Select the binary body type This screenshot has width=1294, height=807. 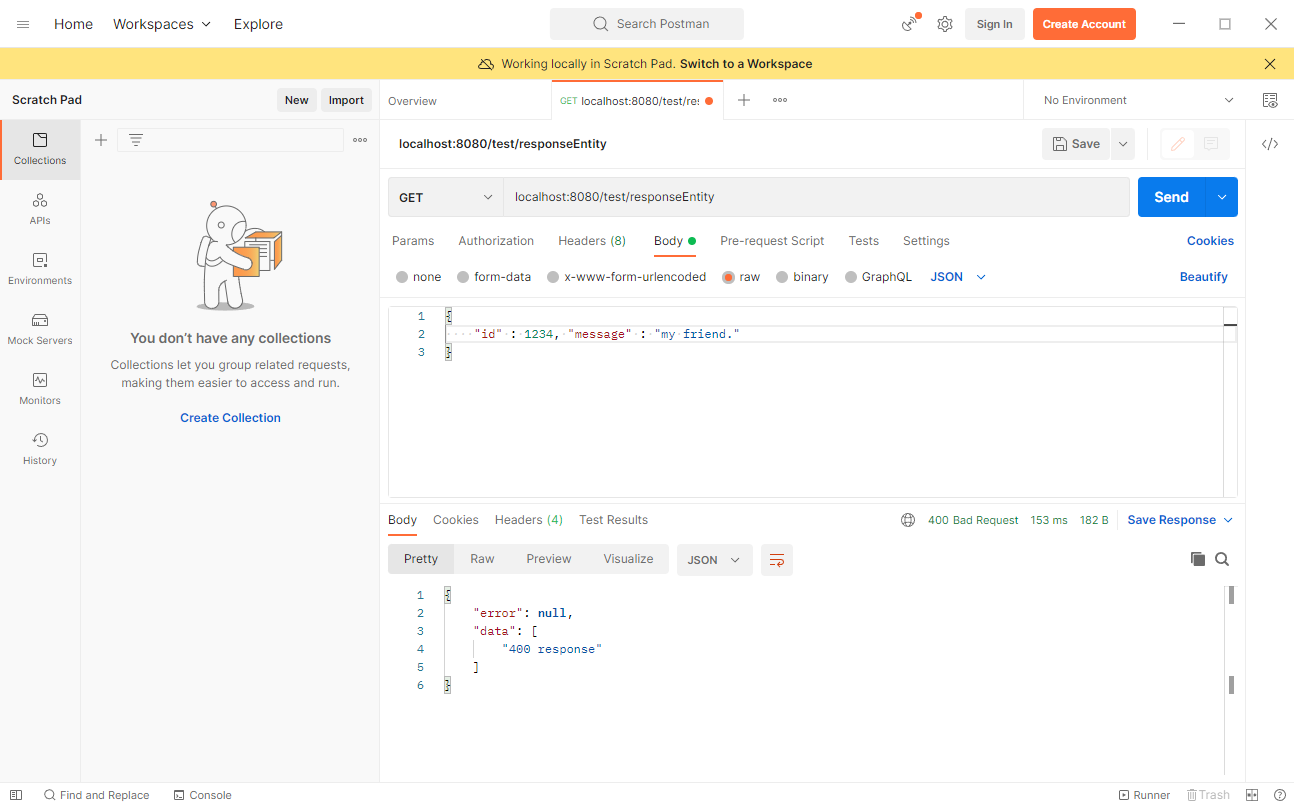click(x=782, y=277)
